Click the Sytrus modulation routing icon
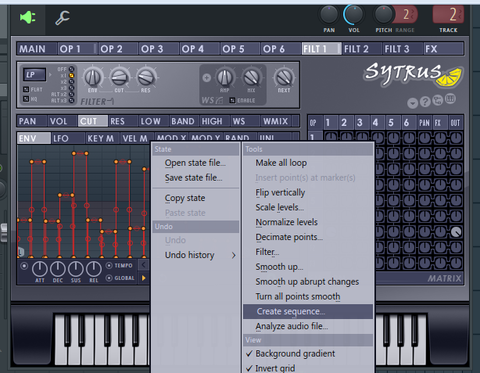Image resolution: width=480 pixels, height=373 pixels. coord(437,100)
